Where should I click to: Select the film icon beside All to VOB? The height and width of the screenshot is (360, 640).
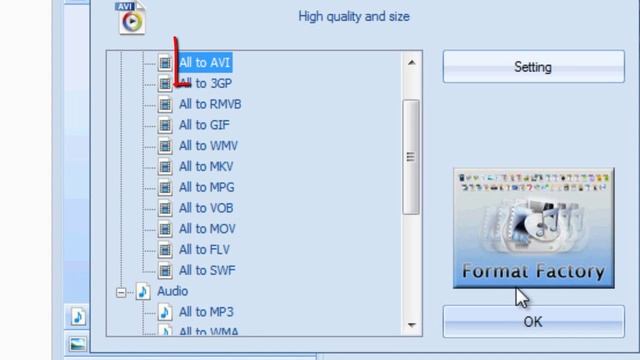[165, 208]
